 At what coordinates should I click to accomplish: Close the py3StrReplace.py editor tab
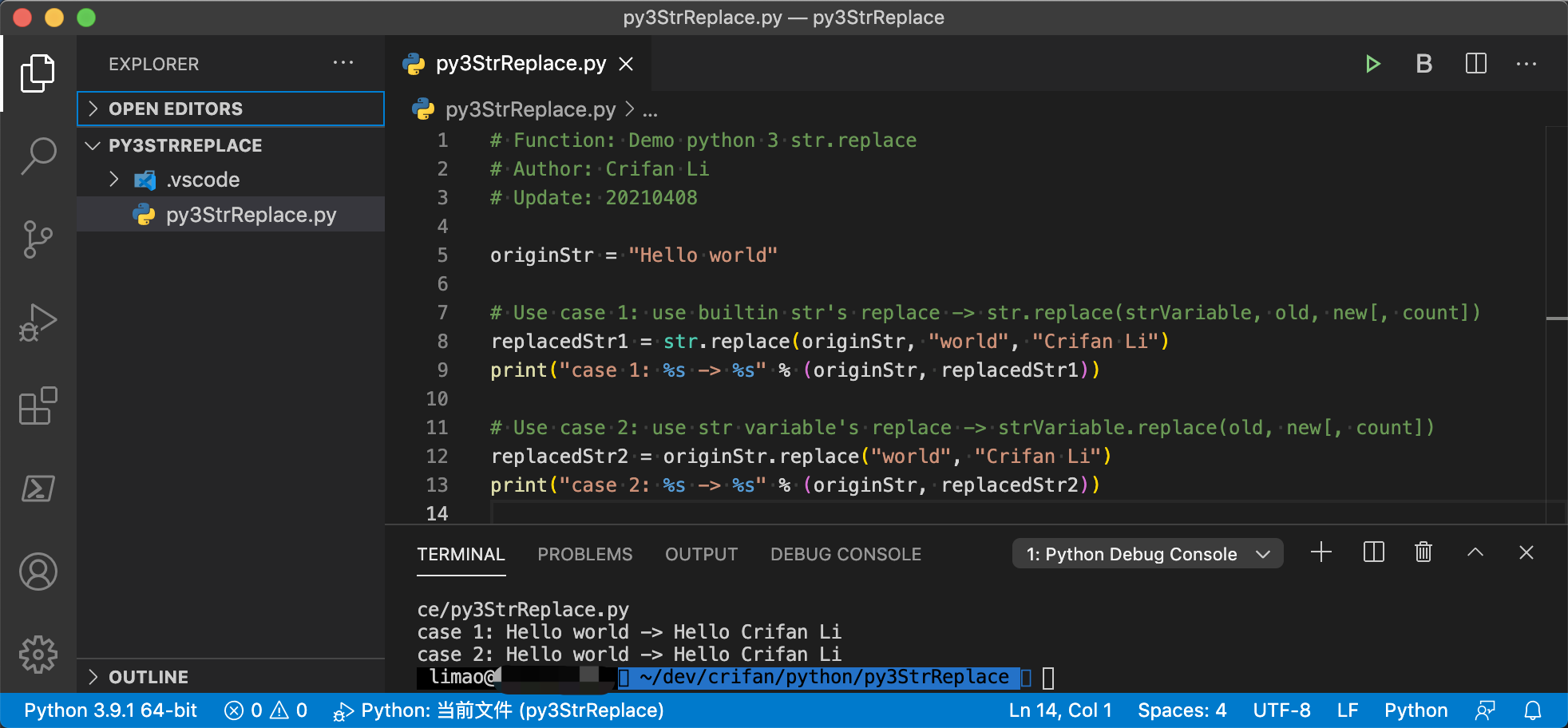pos(627,64)
